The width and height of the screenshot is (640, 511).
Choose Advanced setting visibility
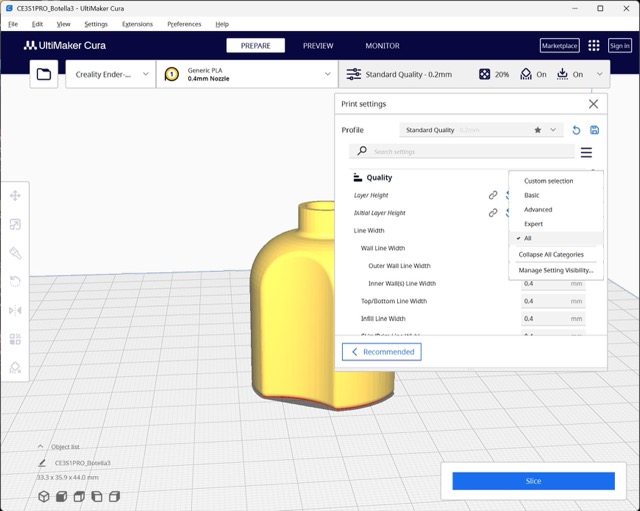pyautogui.click(x=538, y=209)
